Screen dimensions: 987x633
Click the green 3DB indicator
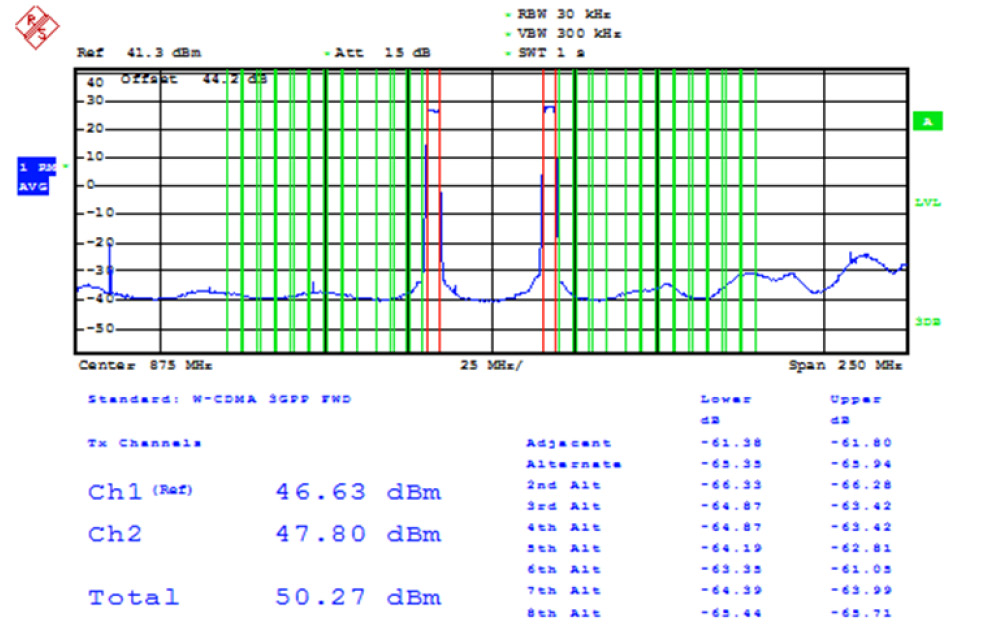(x=927, y=322)
